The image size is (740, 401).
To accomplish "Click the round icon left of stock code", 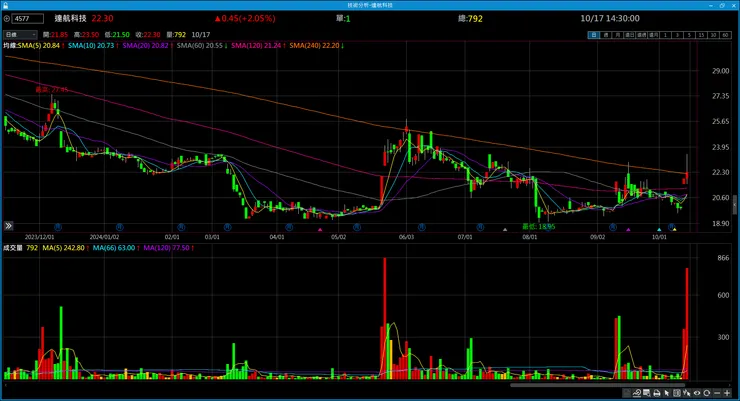I will [x=7, y=18].
